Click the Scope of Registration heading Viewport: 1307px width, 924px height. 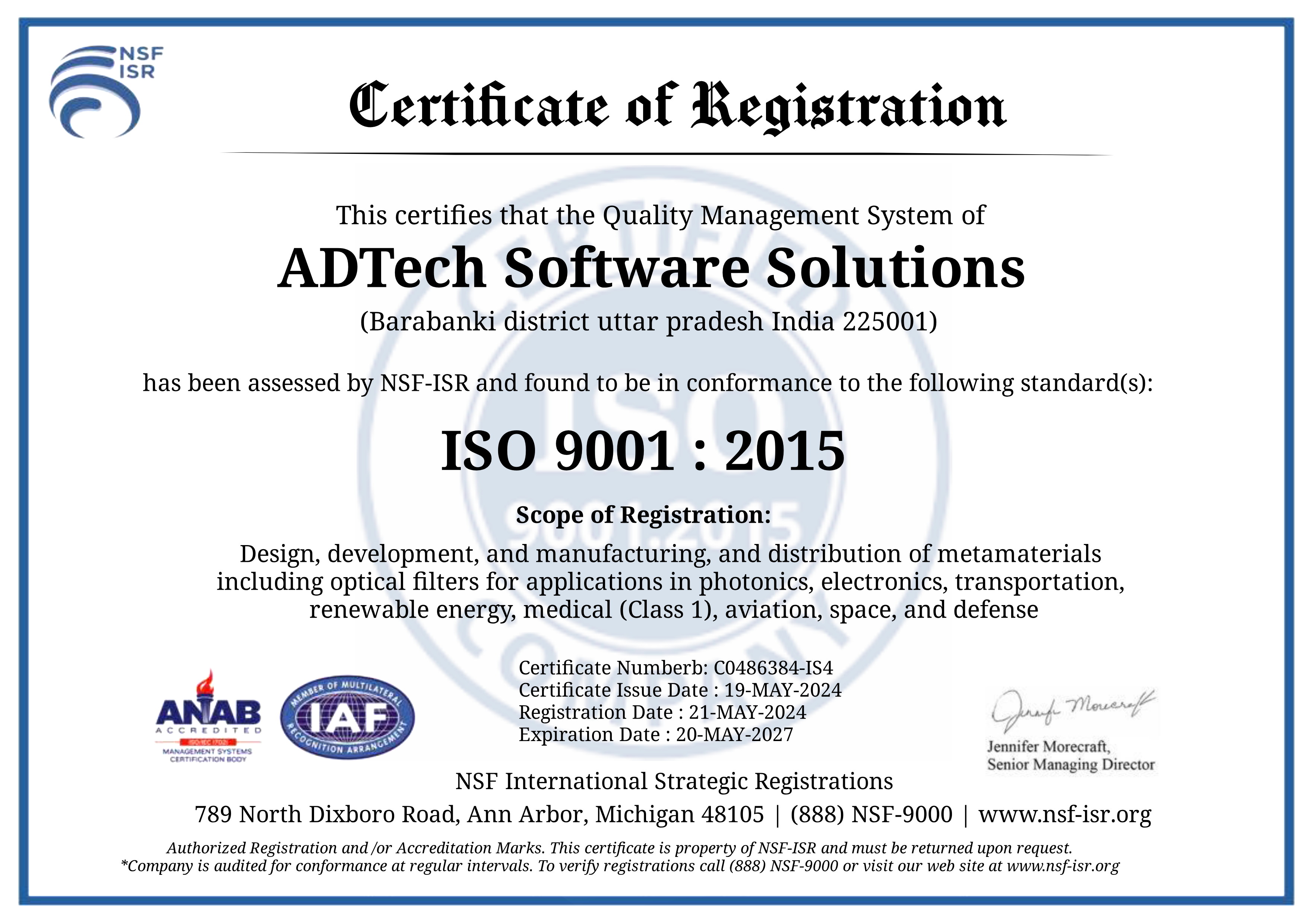click(x=643, y=515)
